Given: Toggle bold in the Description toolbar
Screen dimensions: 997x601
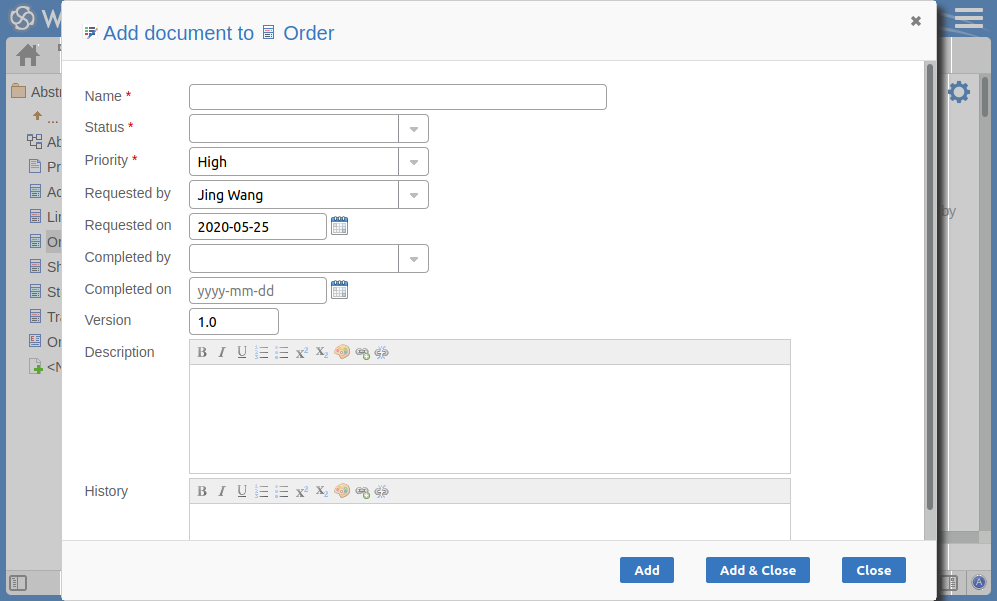Looking at the screenshot, I should click(x=202, y=352).
